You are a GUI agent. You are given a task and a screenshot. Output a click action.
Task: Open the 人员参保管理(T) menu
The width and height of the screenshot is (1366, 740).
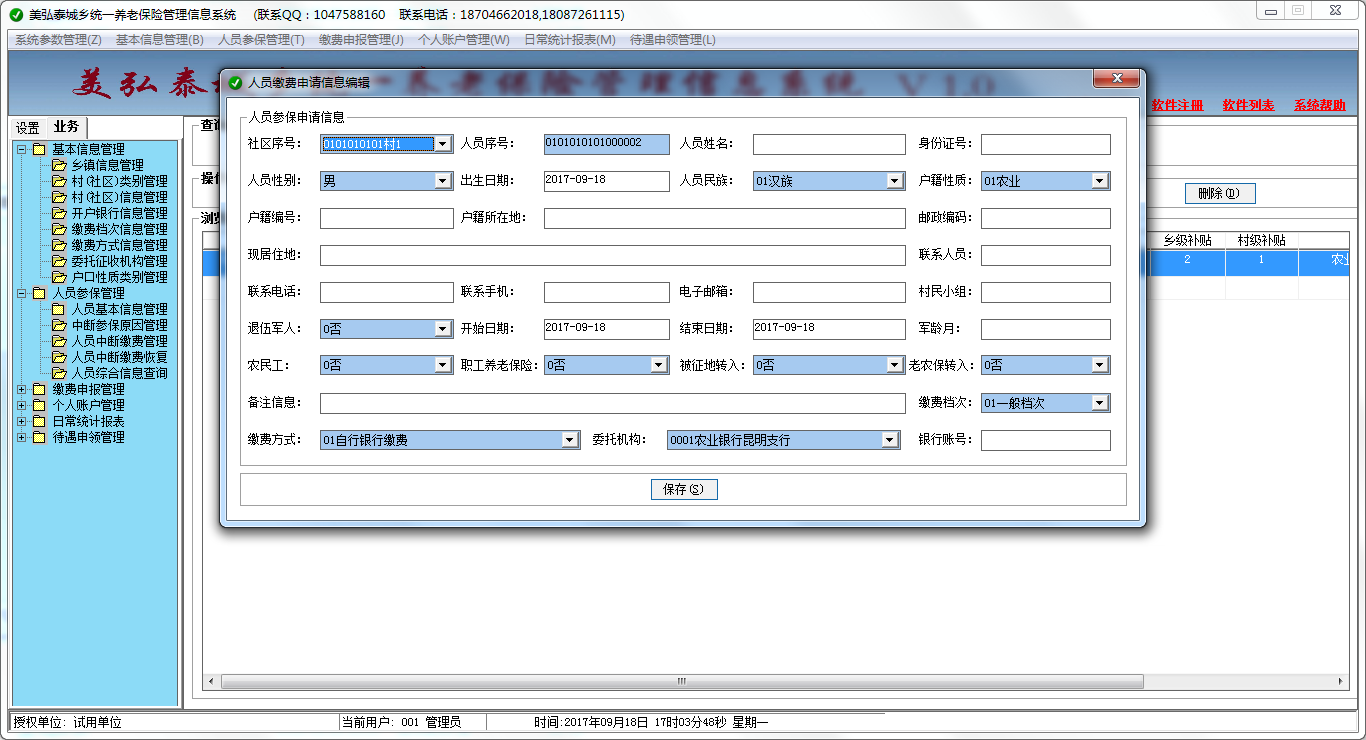click(x=261, y=40)
